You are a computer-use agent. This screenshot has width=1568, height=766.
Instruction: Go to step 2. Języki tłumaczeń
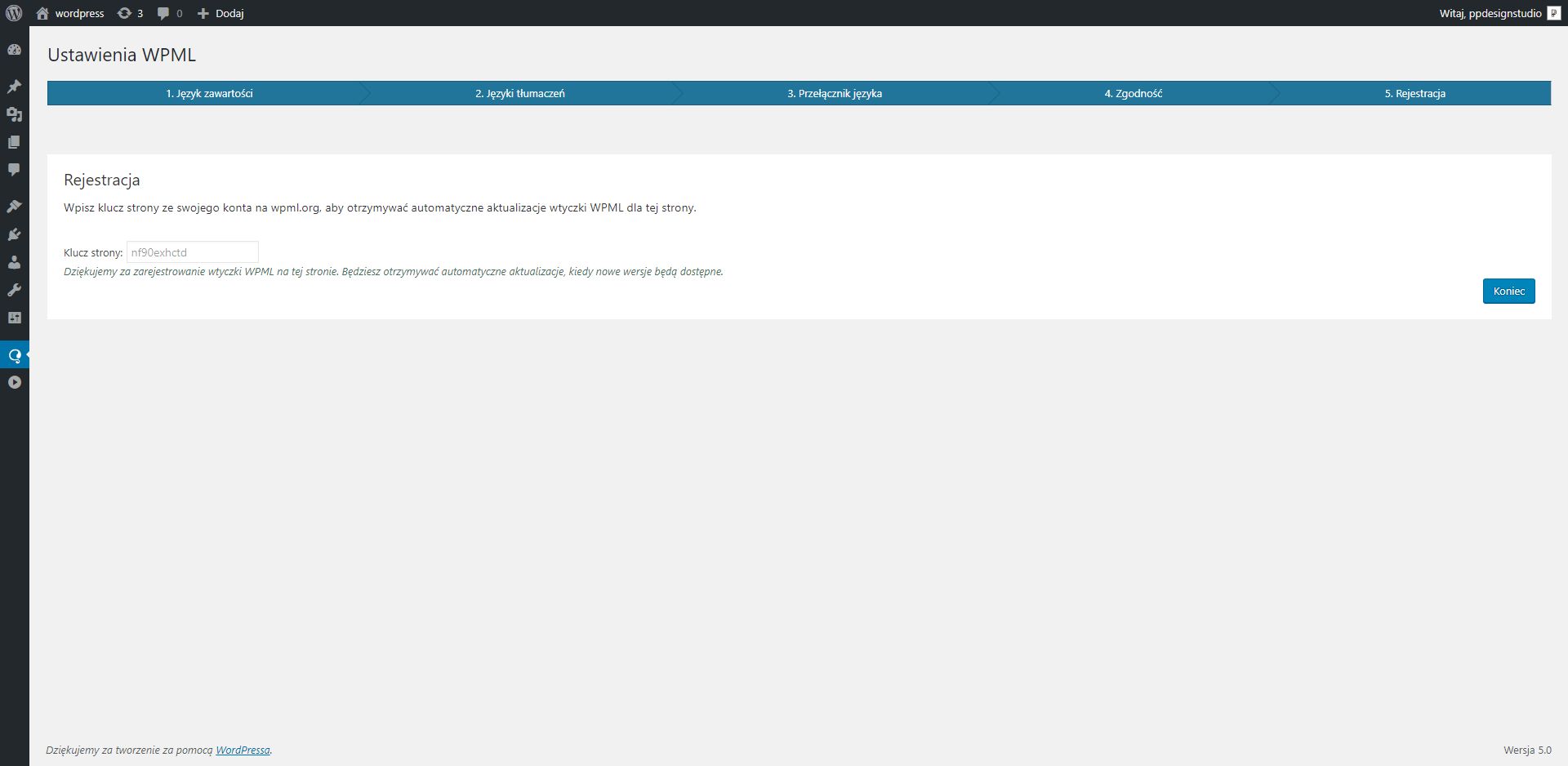pos(520,93)
